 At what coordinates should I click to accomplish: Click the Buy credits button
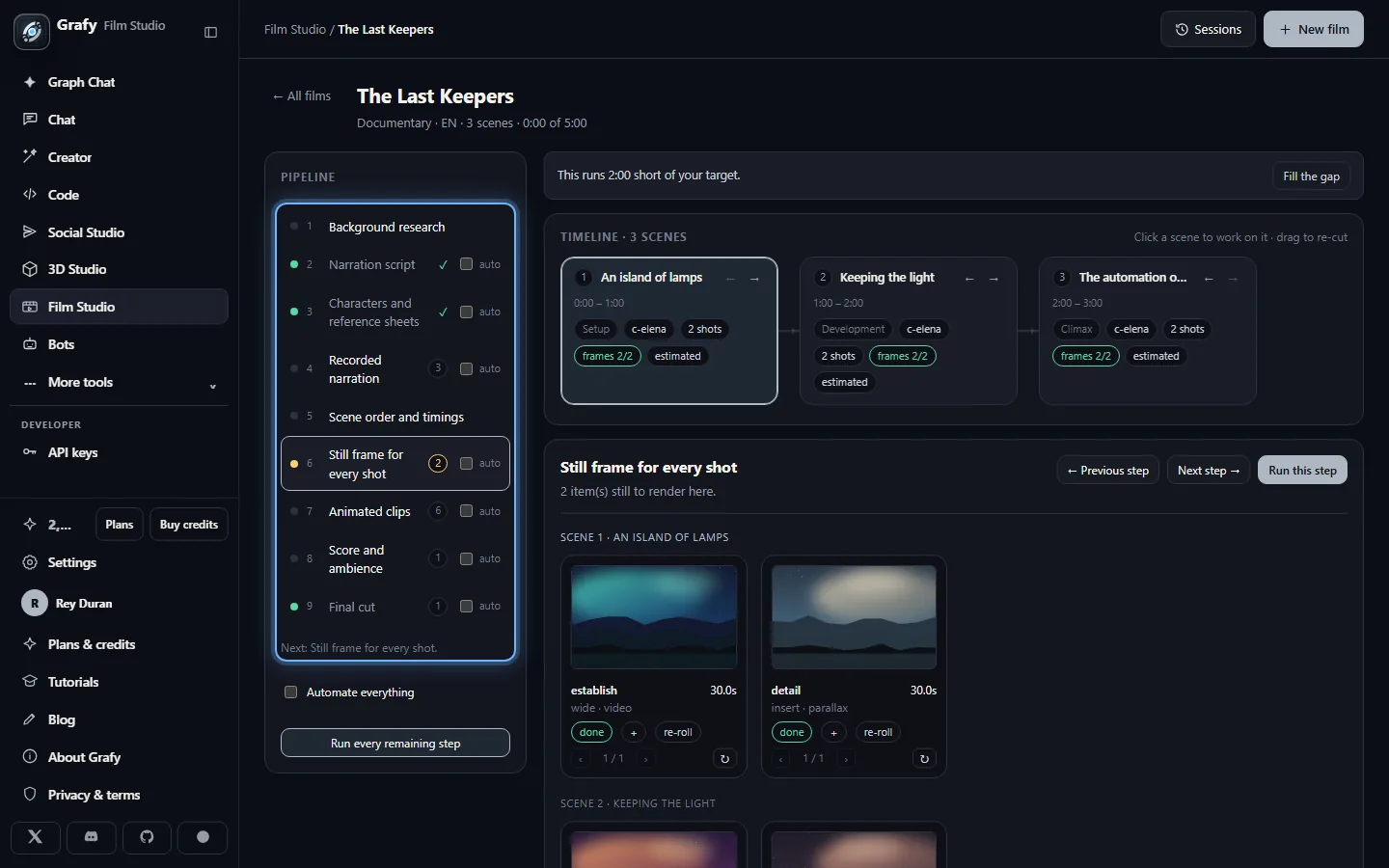(x=189, y=525)
